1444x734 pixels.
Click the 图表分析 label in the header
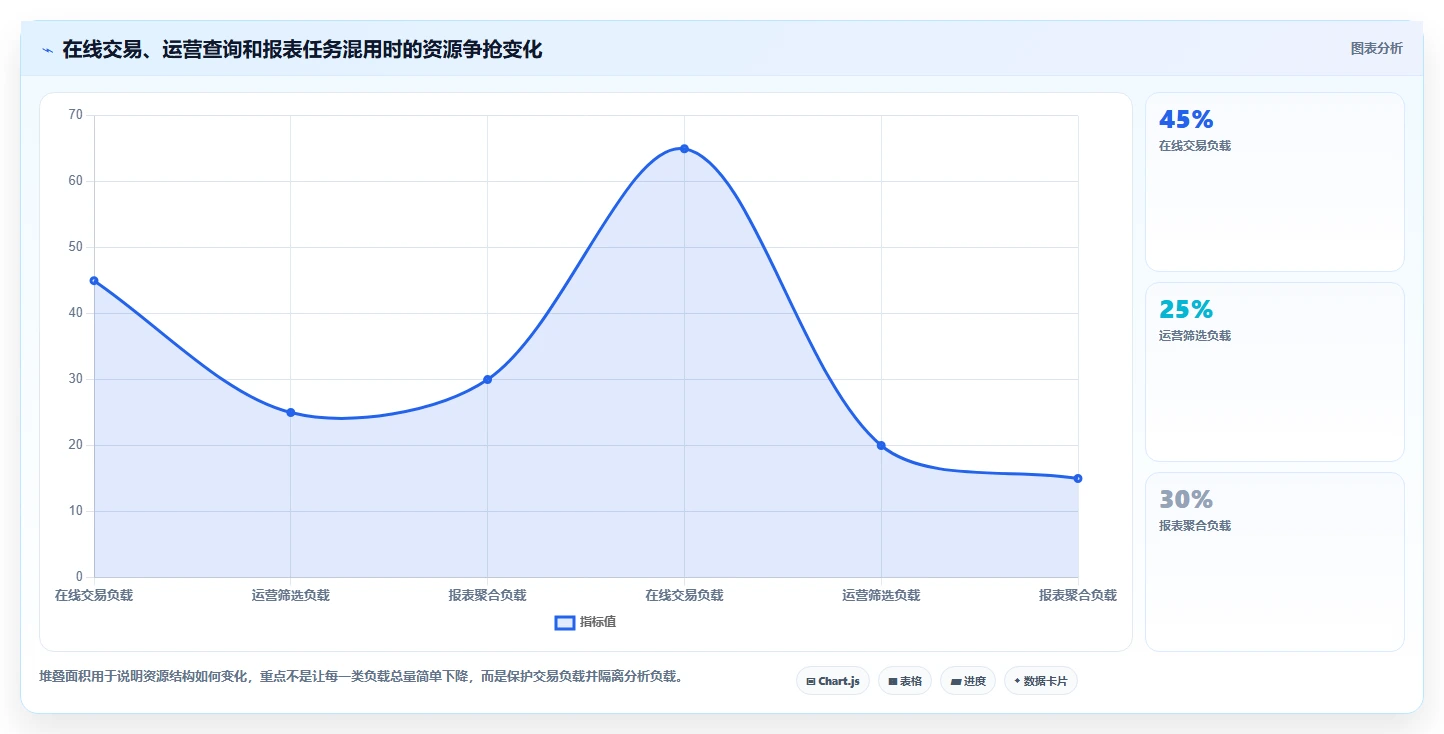[1377, 49]
